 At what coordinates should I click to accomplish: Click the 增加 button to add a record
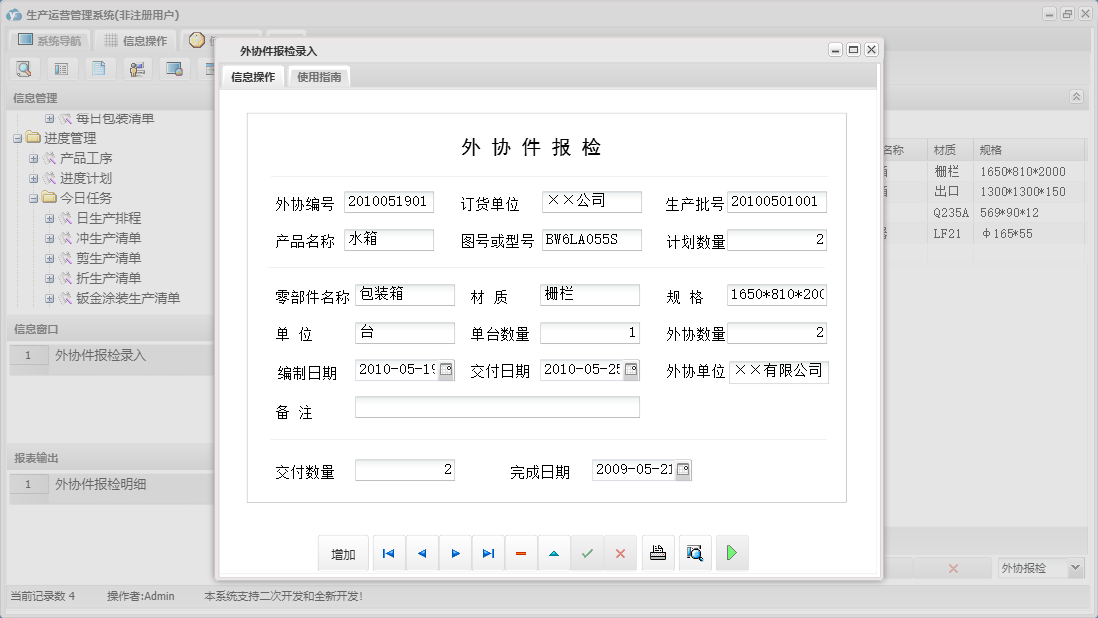coord(343,552)
